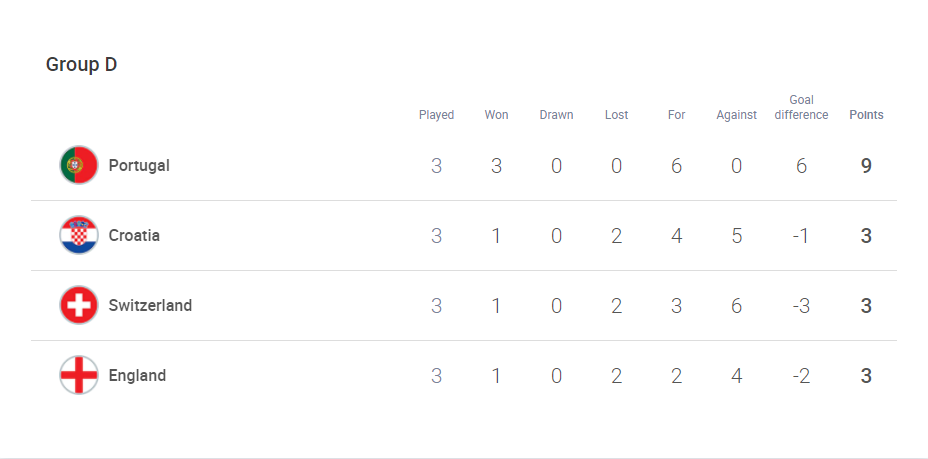
Task: Click the Switzerland flag icon
Action: coord(79,305)
